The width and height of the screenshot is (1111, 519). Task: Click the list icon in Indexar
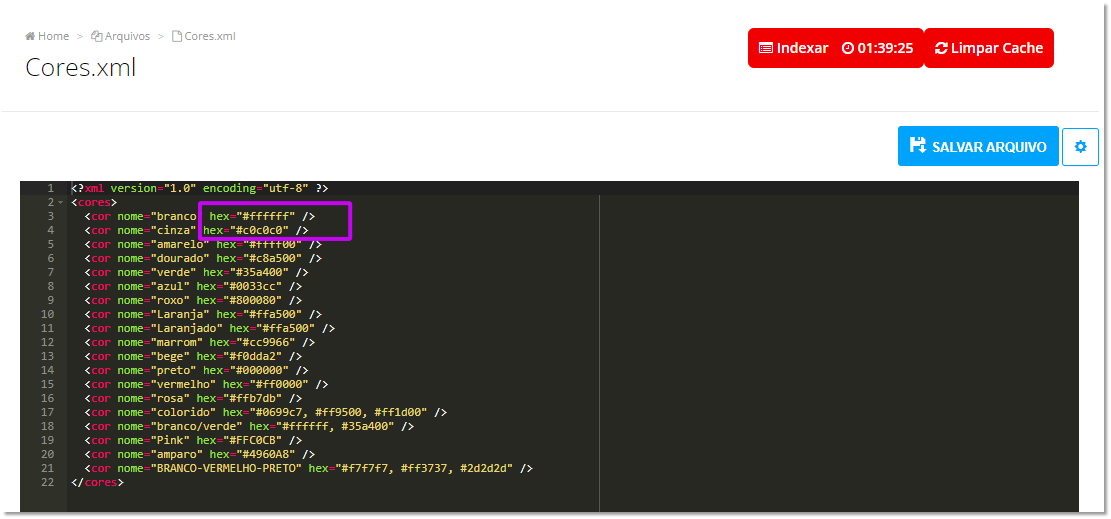point(765,48)
